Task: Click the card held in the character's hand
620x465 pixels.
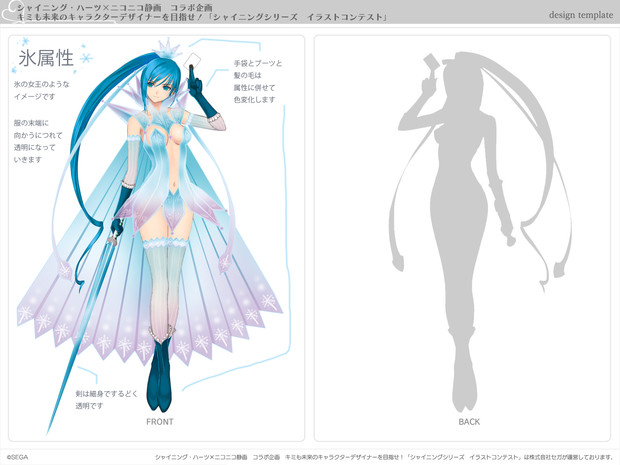Action: tap(193, 60)
